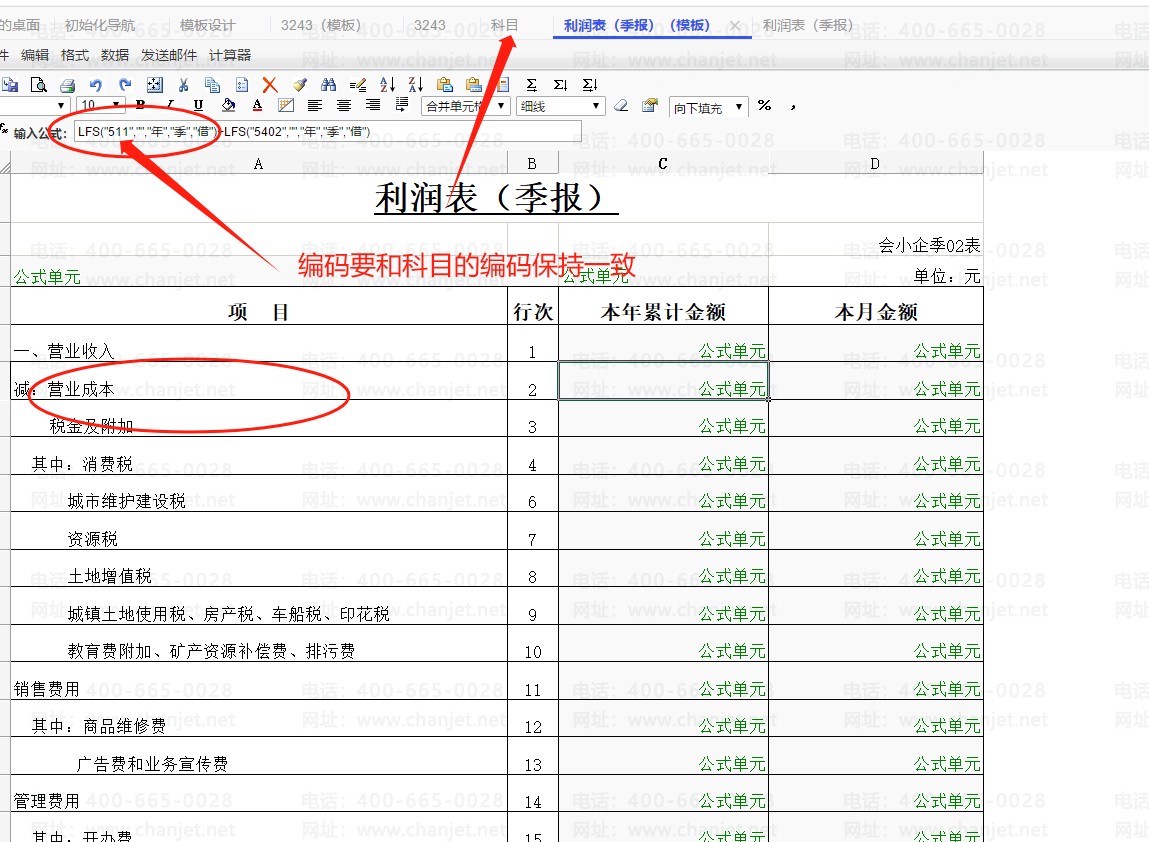Pick fill color with paint bucket

point(228,105)
